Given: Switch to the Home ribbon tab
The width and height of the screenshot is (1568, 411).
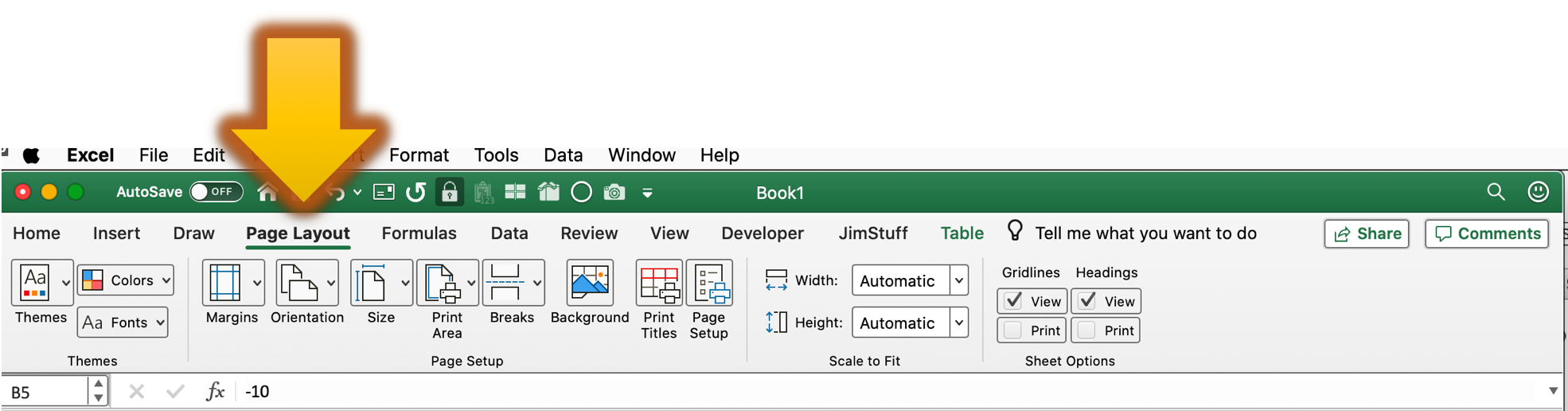Looking at the screenshot, I should pos(37,233).
